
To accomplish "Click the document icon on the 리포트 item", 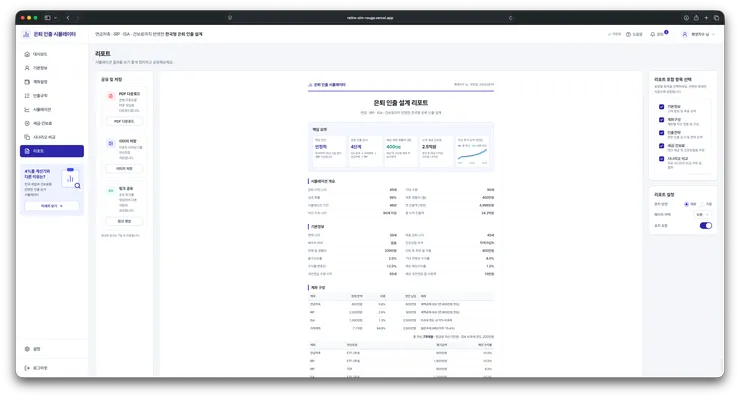I will pos(27,151).
